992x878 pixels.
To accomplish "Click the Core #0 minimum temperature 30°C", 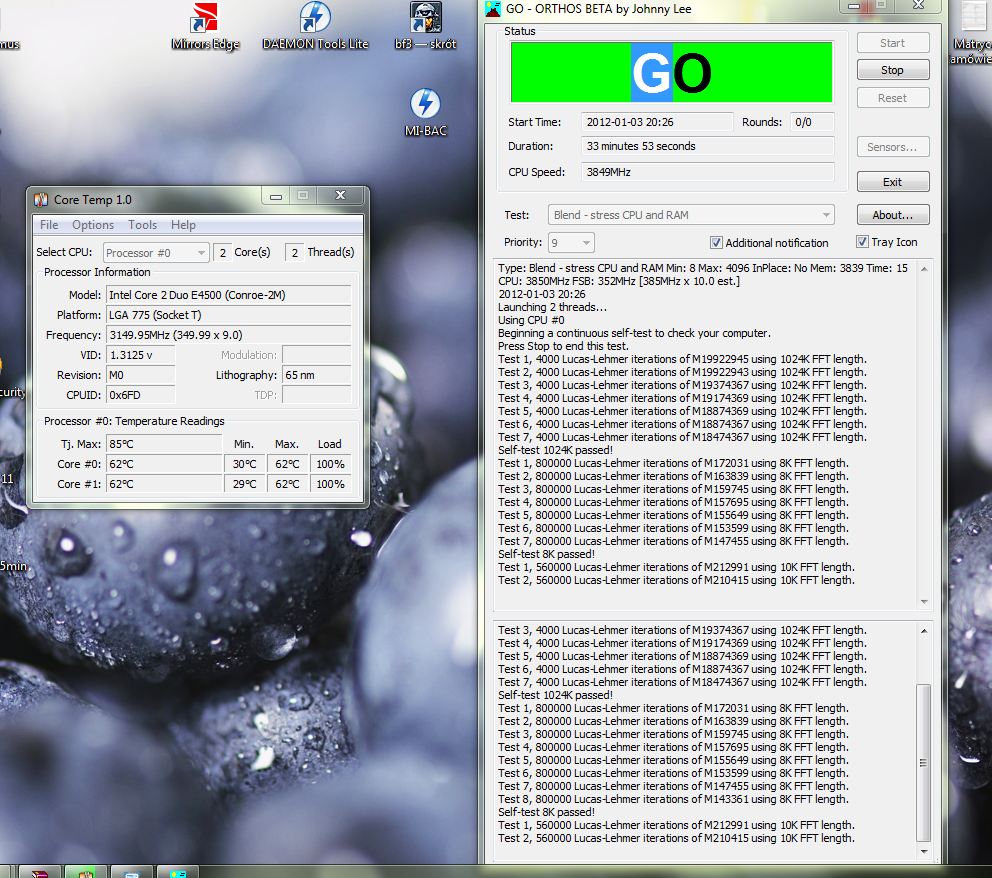I will point(245,464).
